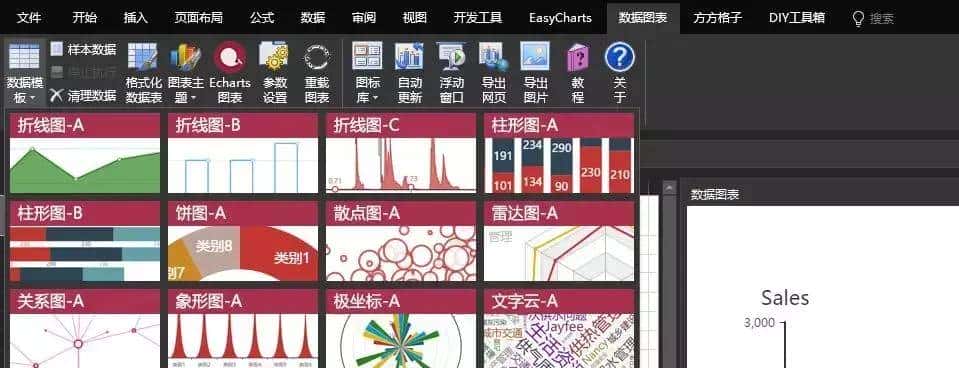Viewport: 959px width, 368px height.
Task: Choose the 柱形图-B template thumbnail
Action: point(85,241)
